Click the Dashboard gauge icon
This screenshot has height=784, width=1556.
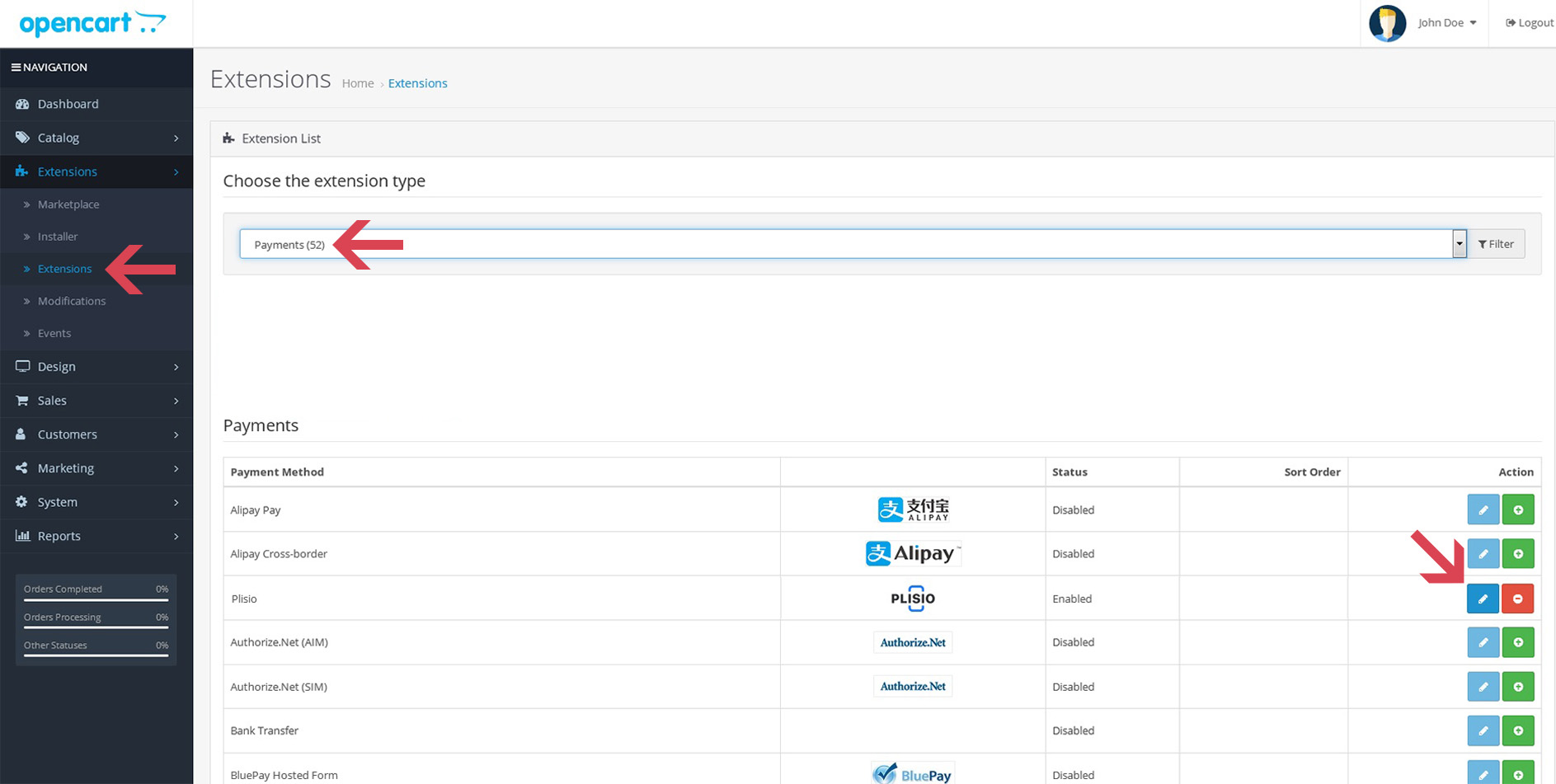[22, 104]
